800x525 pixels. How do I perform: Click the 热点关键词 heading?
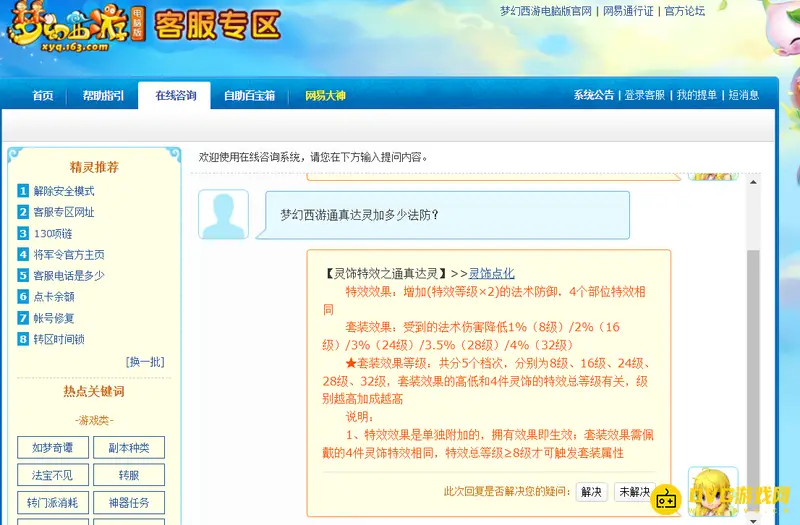pyautogui.click(x=94, y=391)
